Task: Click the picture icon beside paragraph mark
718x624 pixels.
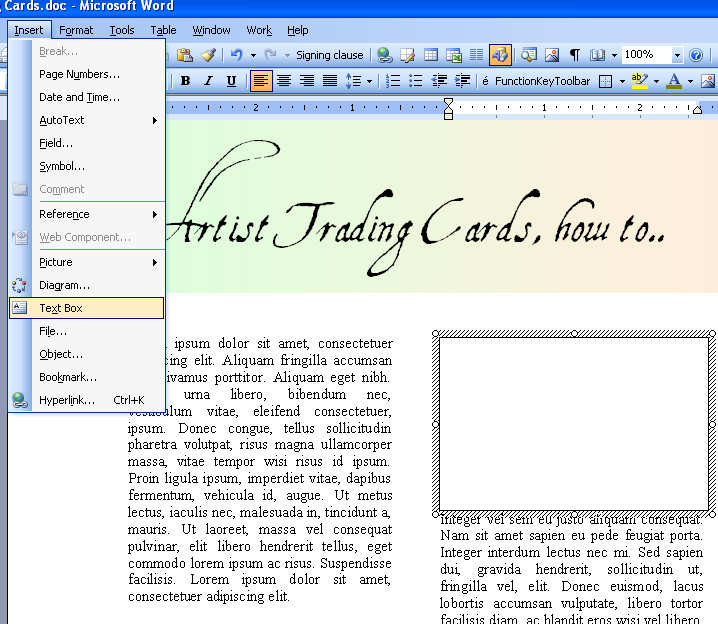Action: 552,55
